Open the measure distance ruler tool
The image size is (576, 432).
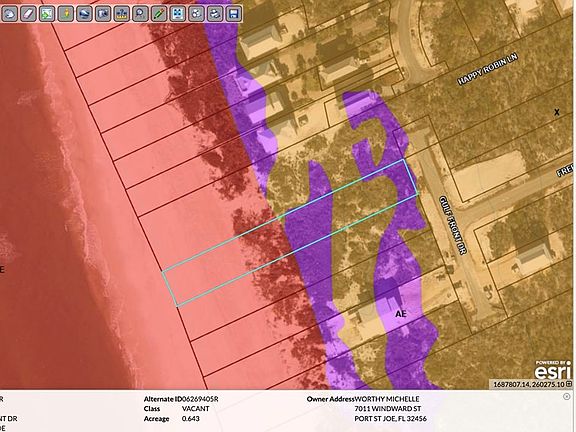[x=122, y=14]
